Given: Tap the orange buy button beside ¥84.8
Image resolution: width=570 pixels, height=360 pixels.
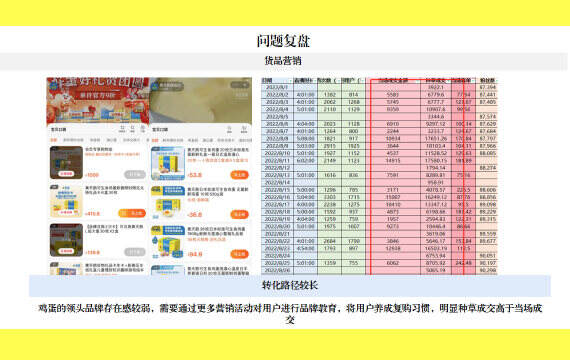Looking at the screenshot, I should [x=240, y=254].
